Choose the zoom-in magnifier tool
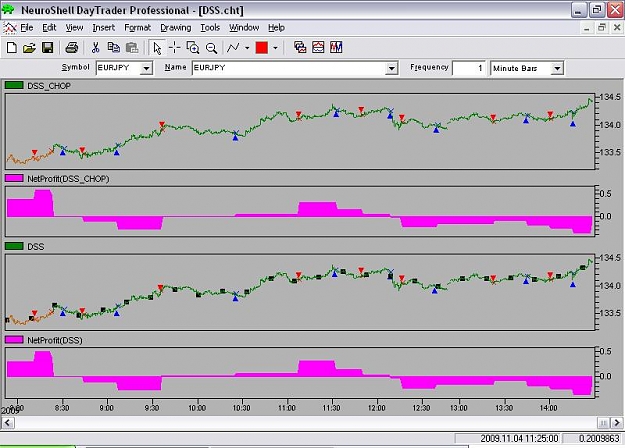The image size is (625, 448). coord(193,48)
